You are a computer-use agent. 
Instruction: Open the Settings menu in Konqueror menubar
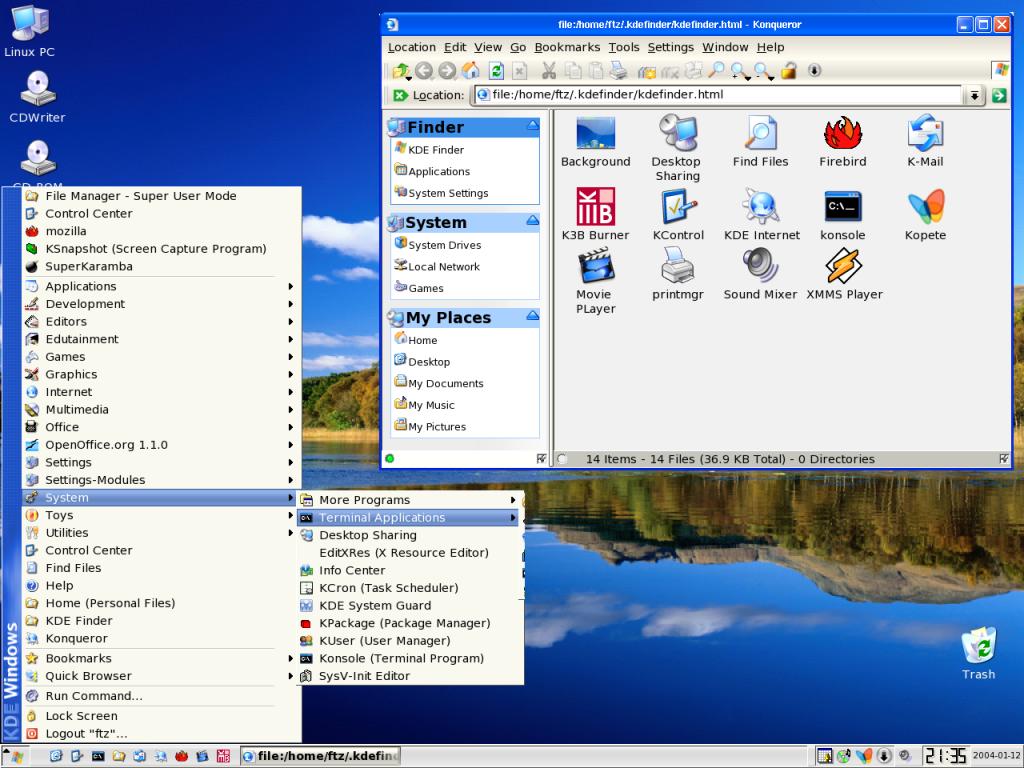670,47
